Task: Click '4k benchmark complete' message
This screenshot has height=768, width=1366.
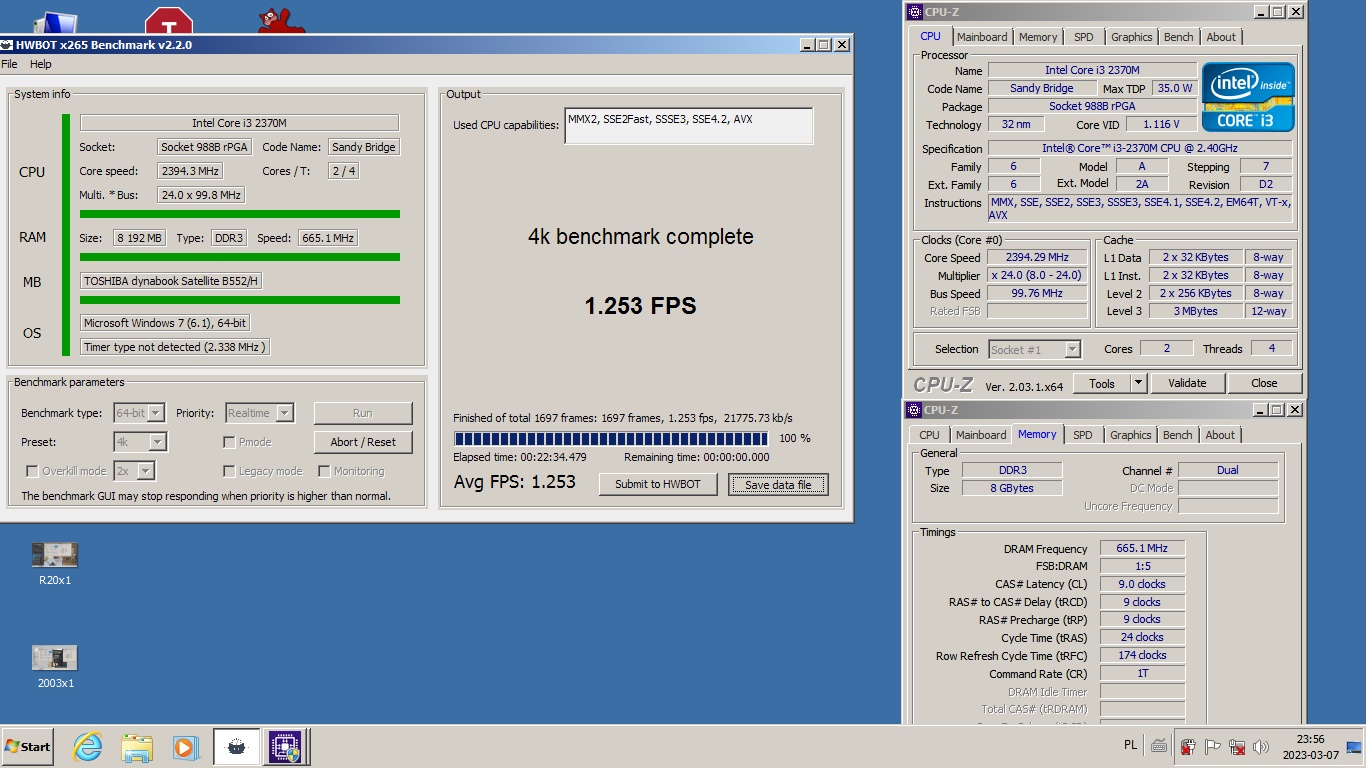Action: (641, 237)
